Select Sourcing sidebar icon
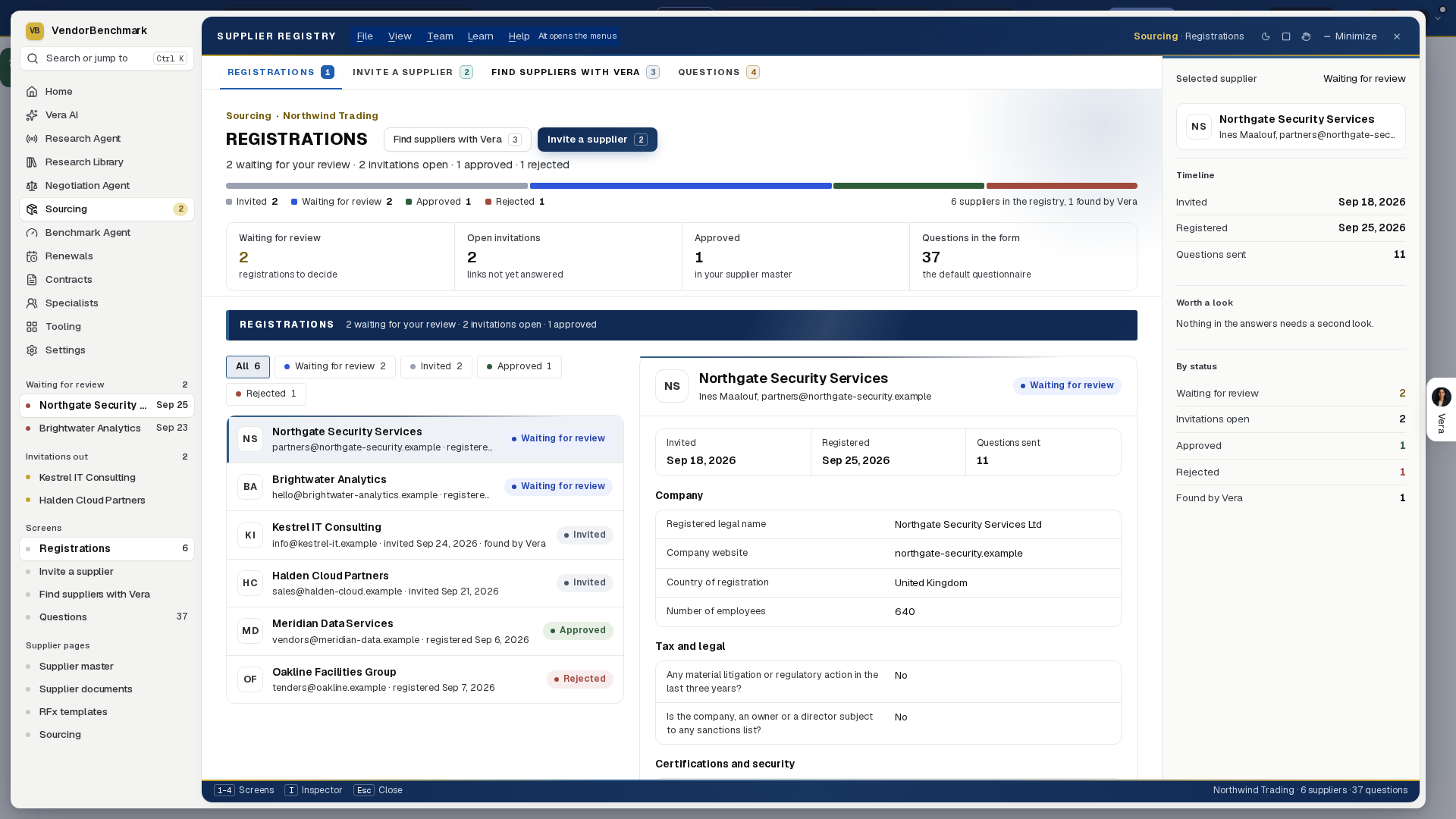This screenshot has height=819, width=1456. click(32, 209)
